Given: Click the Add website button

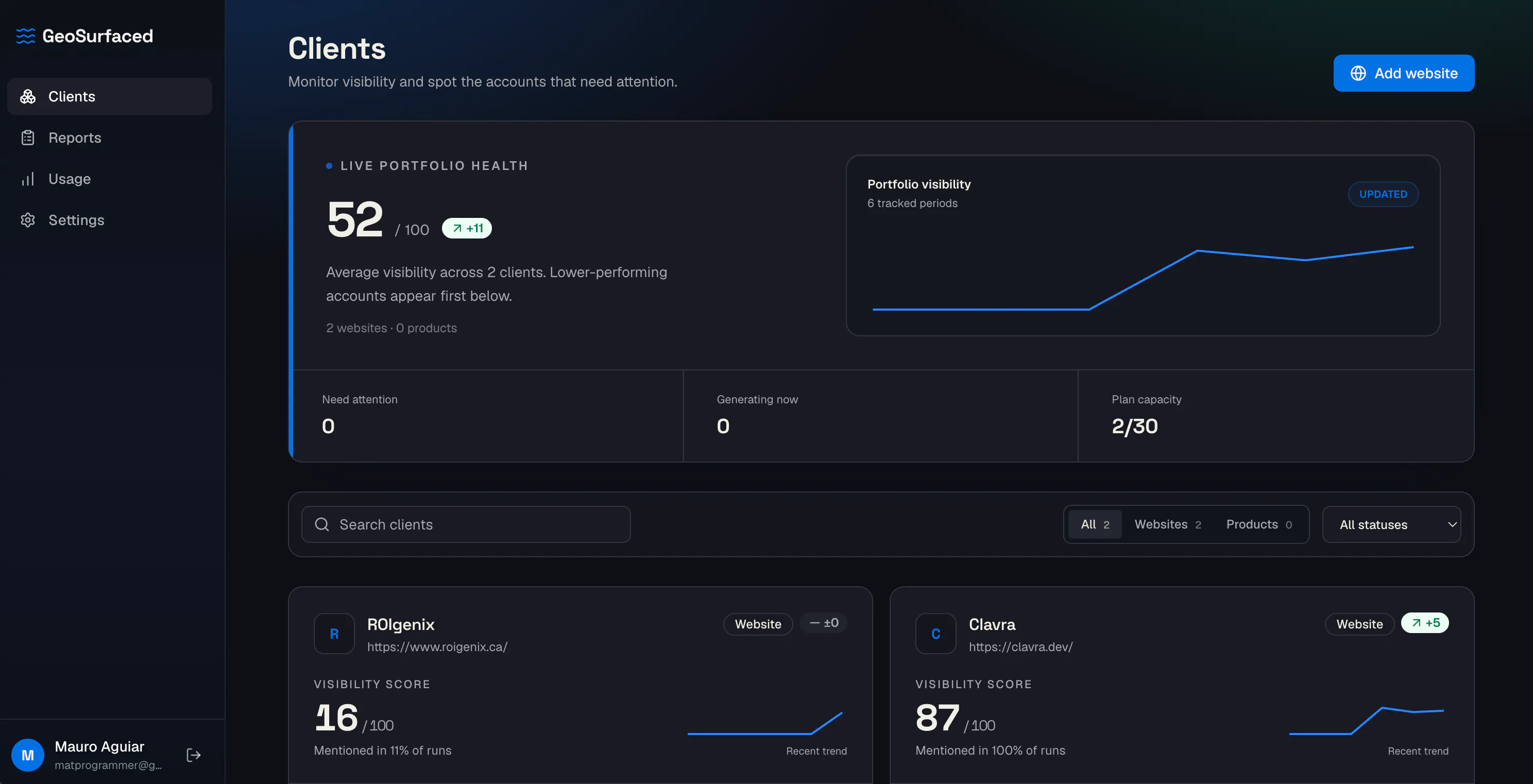Looking at the screenshot, I should [x=1404, y=73].
